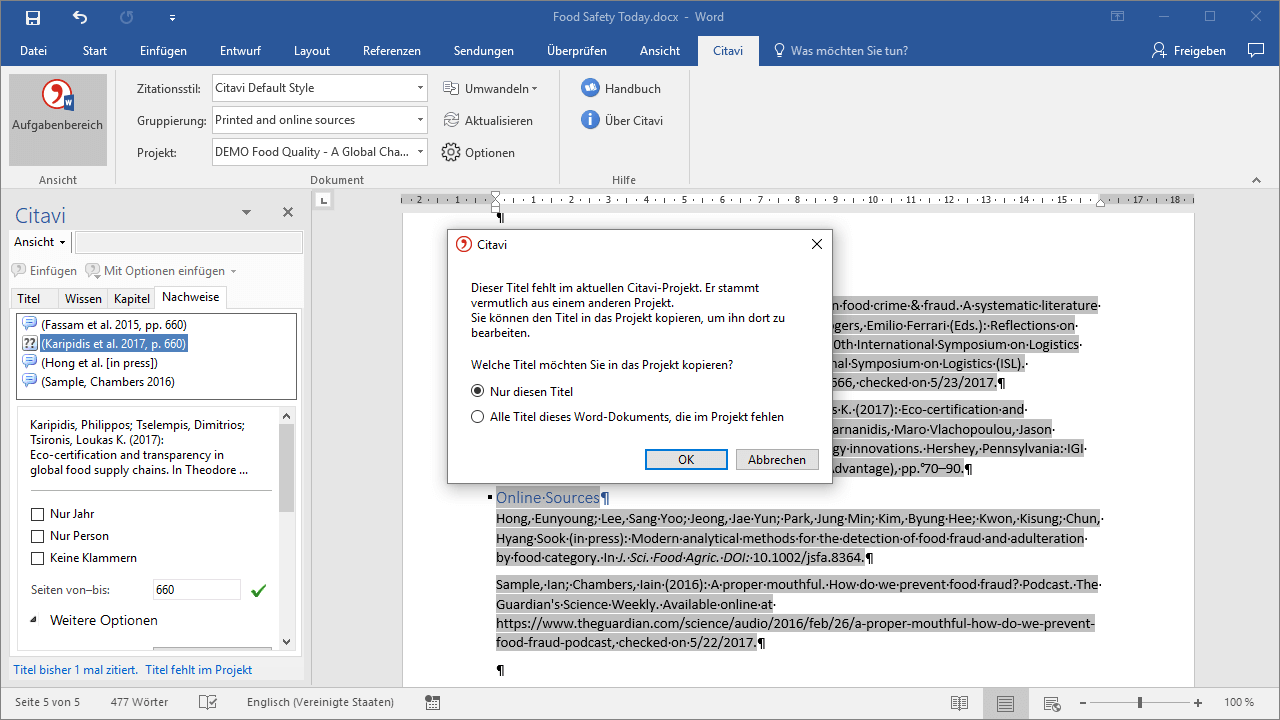Click the Aktualisieren refresh icon
Viewport: 1280px width, 720px height.
click(451, 120)
